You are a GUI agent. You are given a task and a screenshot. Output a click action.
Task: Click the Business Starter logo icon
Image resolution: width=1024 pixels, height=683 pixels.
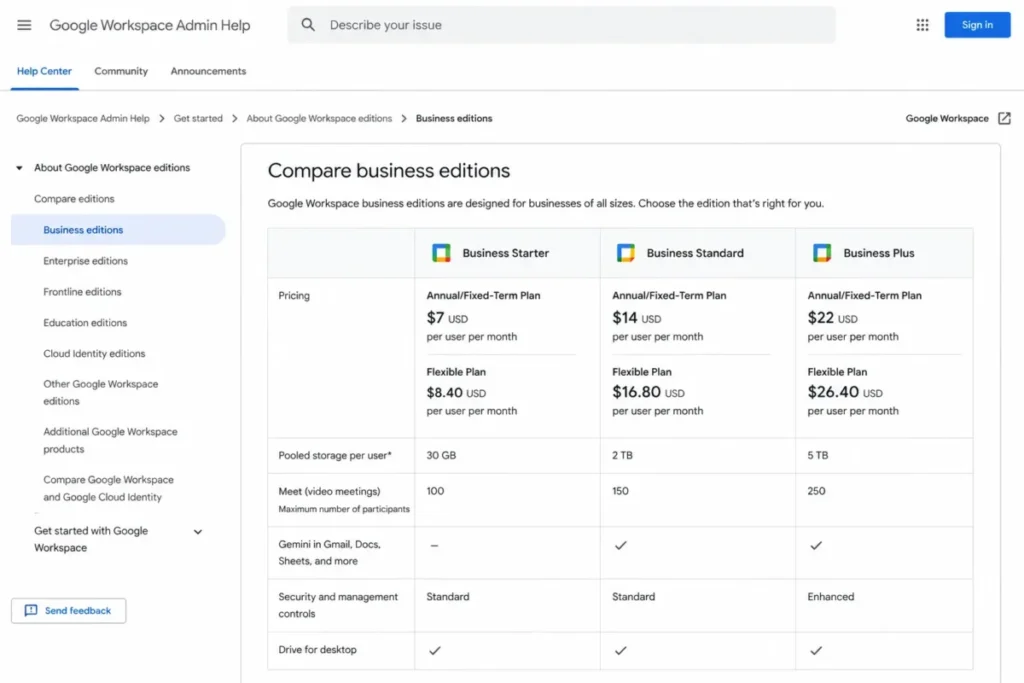pyautogui.click(x=441, y=253)
